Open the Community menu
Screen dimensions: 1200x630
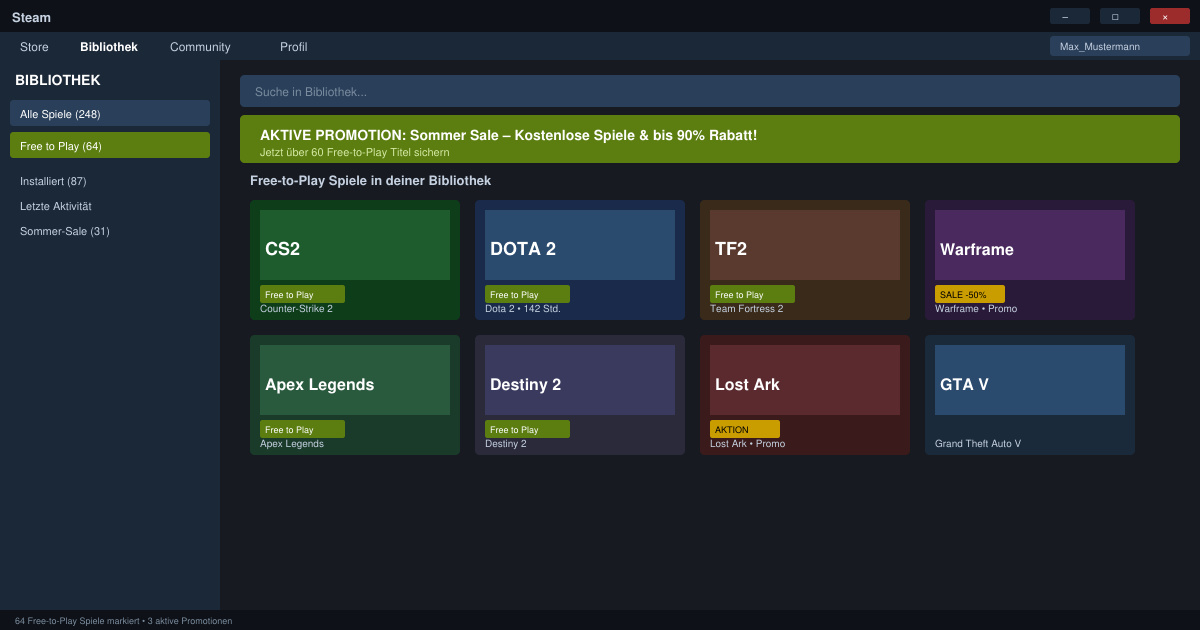[x=200, y=47]
